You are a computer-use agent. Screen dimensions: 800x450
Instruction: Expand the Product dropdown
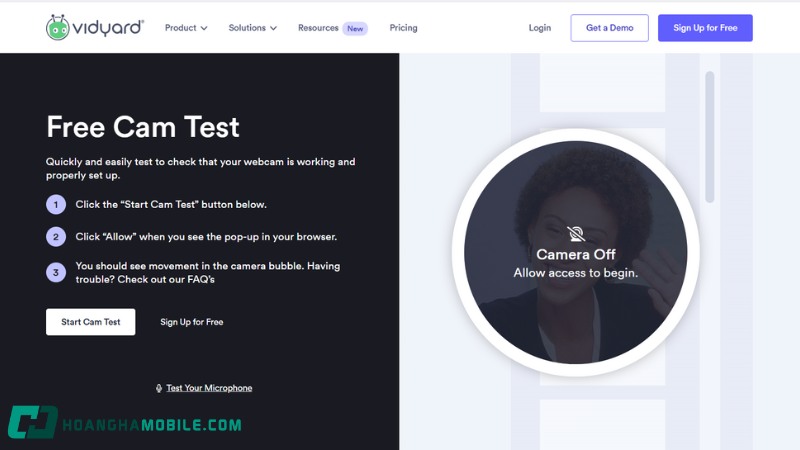(x=186, y=28)
